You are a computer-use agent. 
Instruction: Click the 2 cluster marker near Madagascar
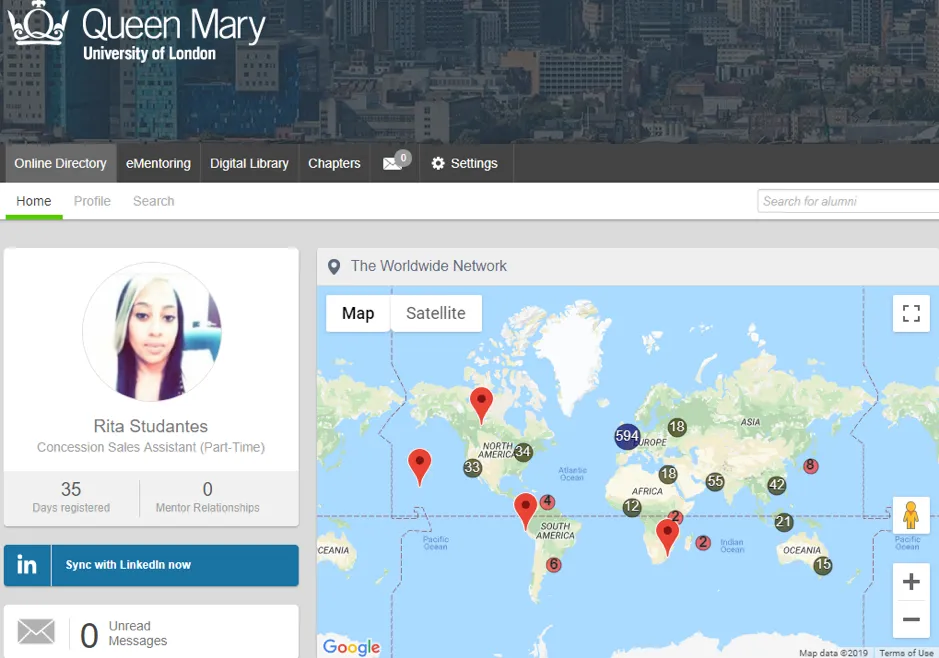(703, 543)
